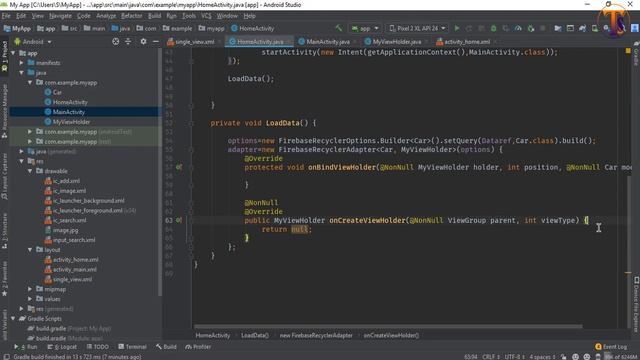Click Attach Debugger to Android Process icon

click(531, 28)
